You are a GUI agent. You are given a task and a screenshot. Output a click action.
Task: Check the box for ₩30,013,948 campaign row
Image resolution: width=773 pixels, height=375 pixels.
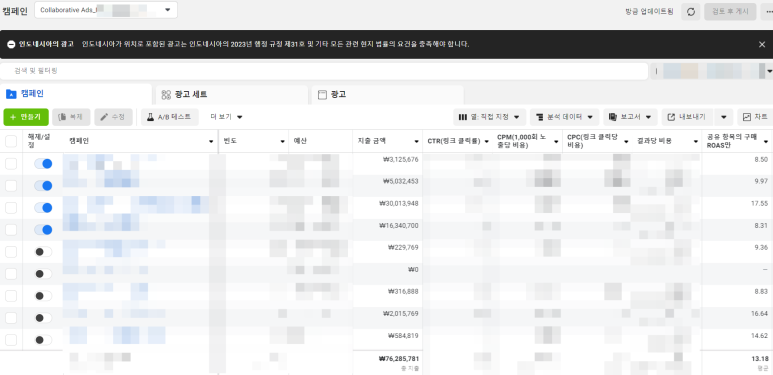coord(11,208)
